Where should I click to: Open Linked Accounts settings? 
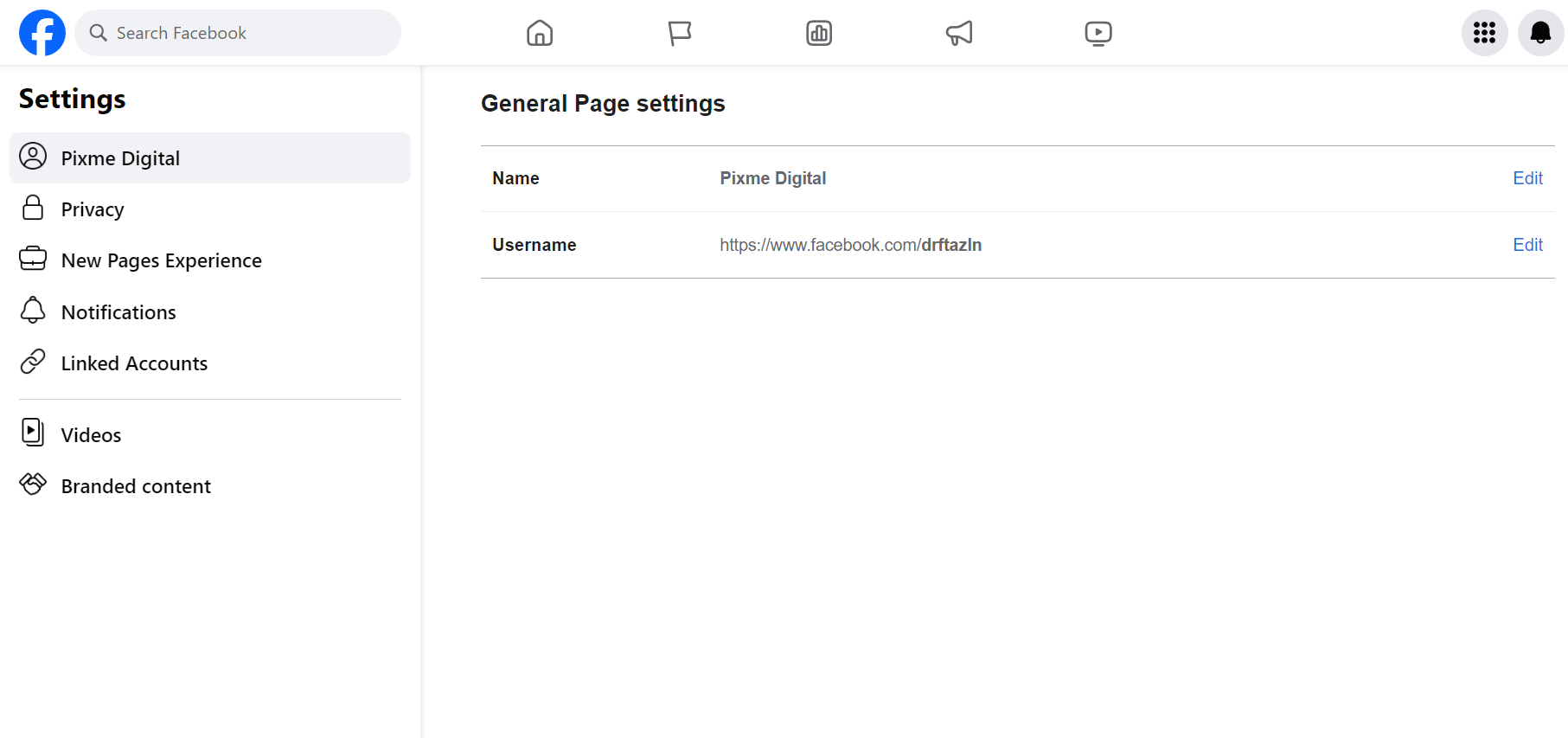(134, 363)
